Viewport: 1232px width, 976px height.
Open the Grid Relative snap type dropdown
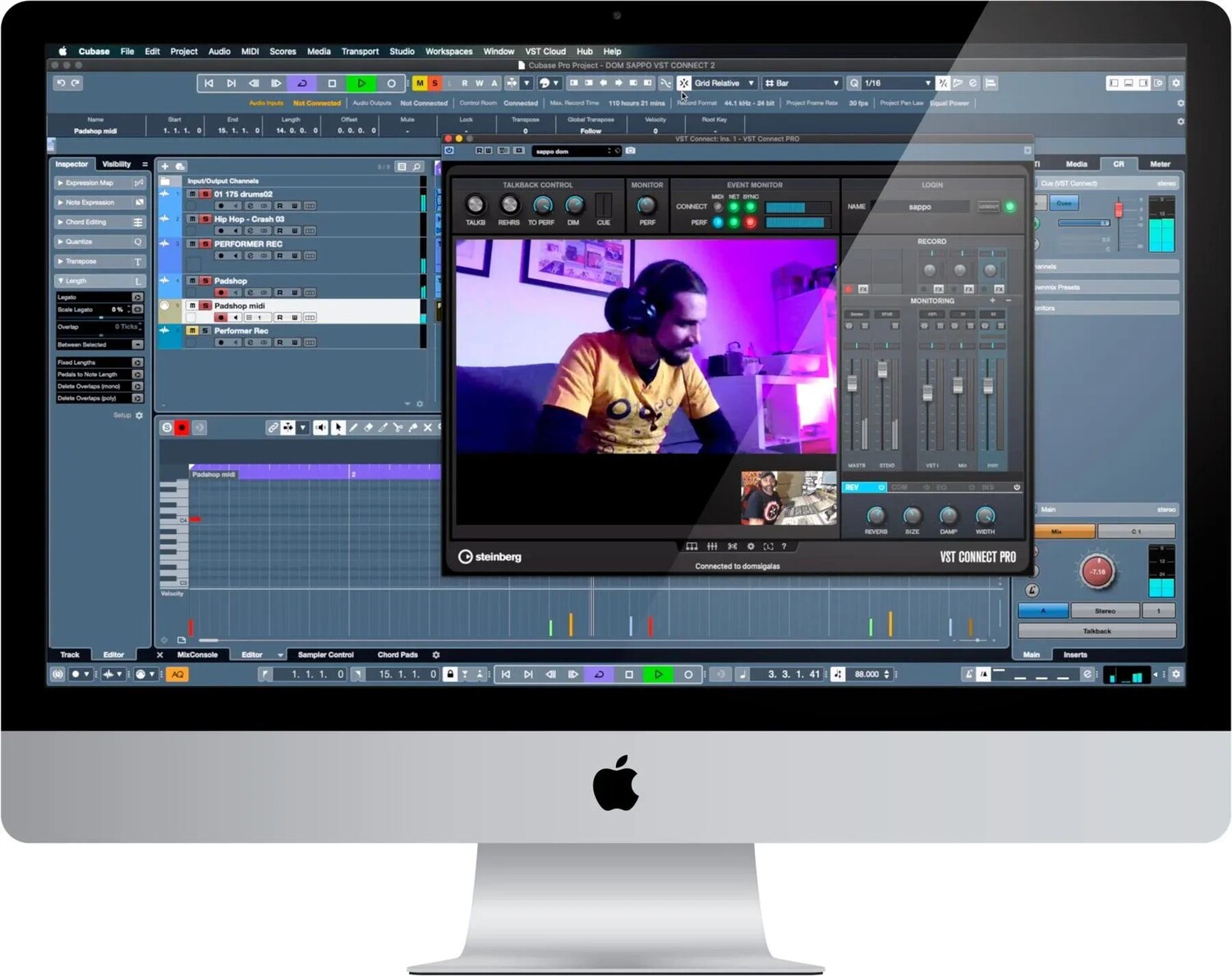(x=724, y=83)
